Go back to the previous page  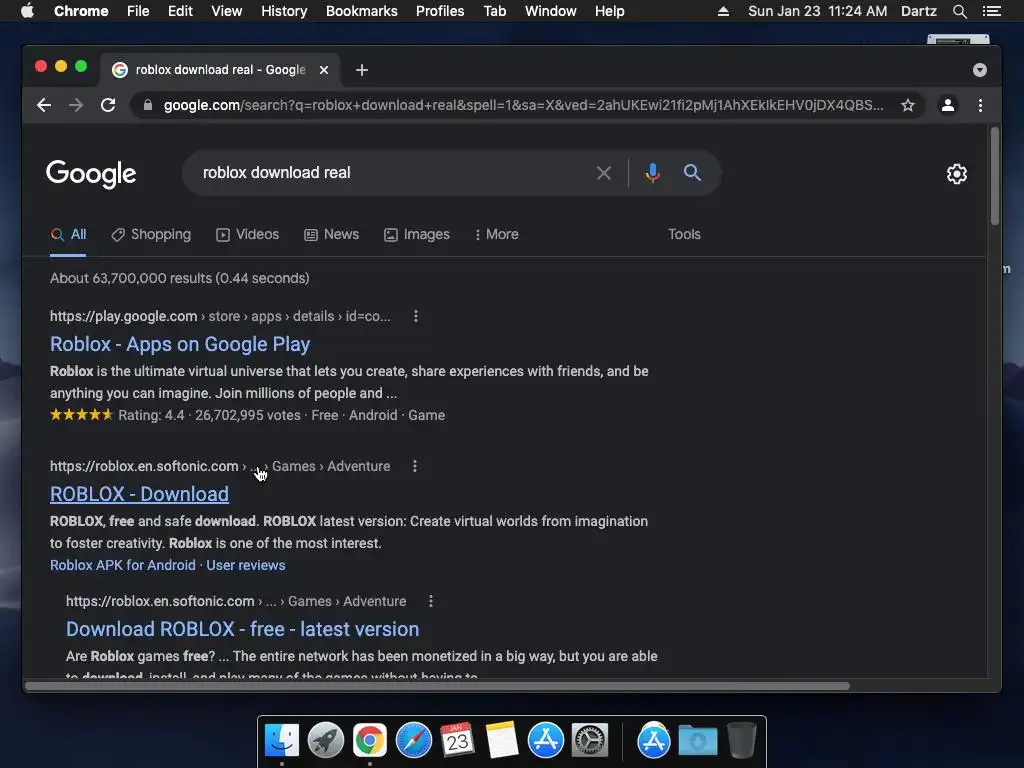44,105
